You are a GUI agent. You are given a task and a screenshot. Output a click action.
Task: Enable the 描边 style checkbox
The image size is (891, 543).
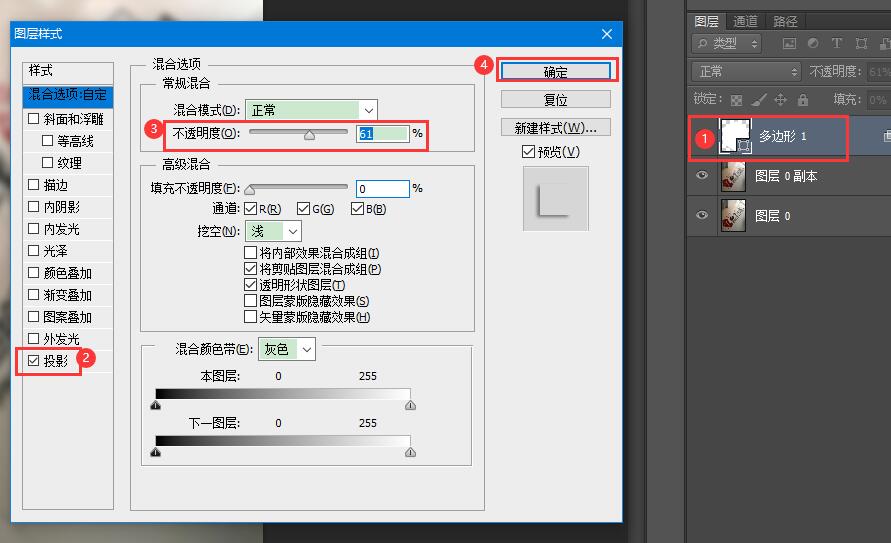(34, 184)
